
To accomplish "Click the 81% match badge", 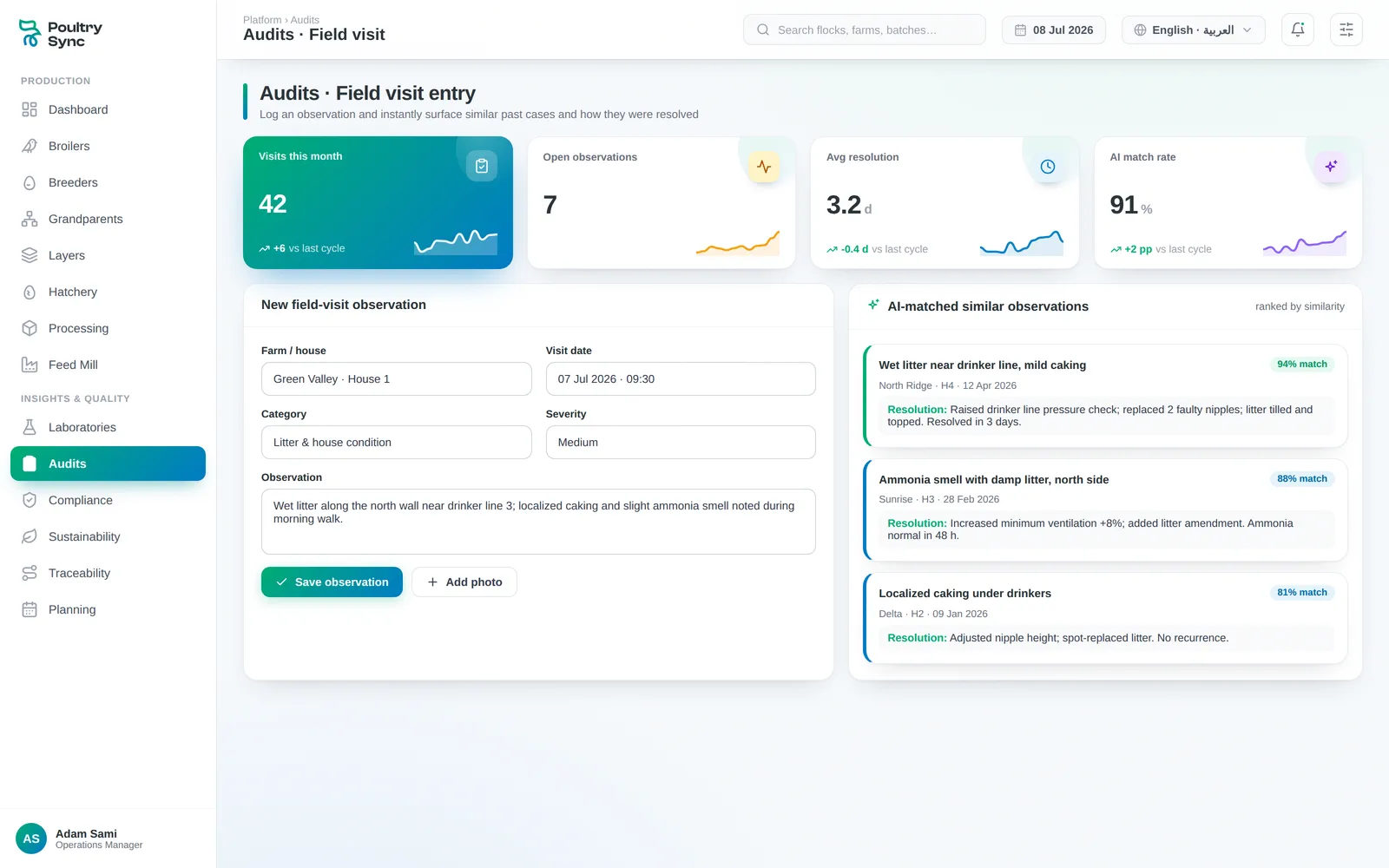I will coord(1301,592).
